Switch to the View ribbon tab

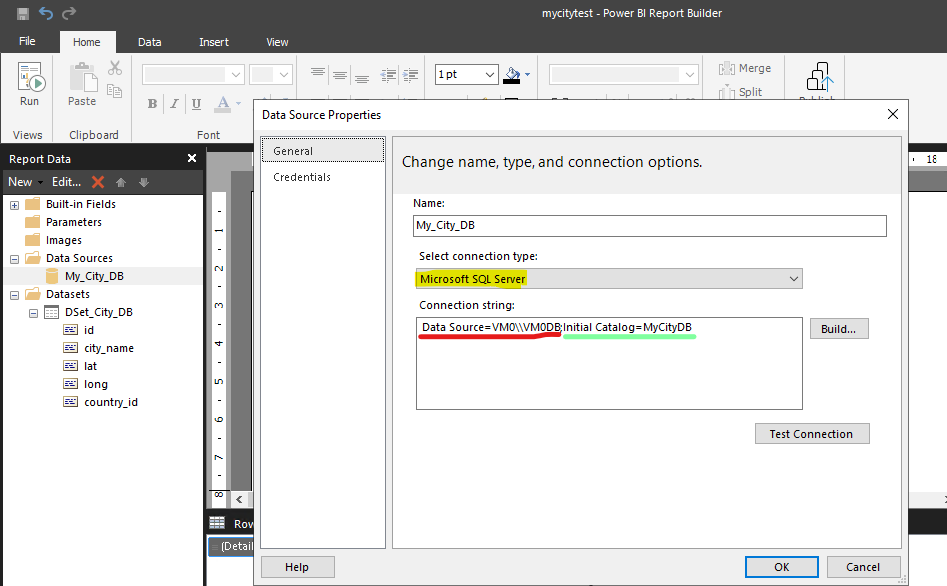coord(277,42)
